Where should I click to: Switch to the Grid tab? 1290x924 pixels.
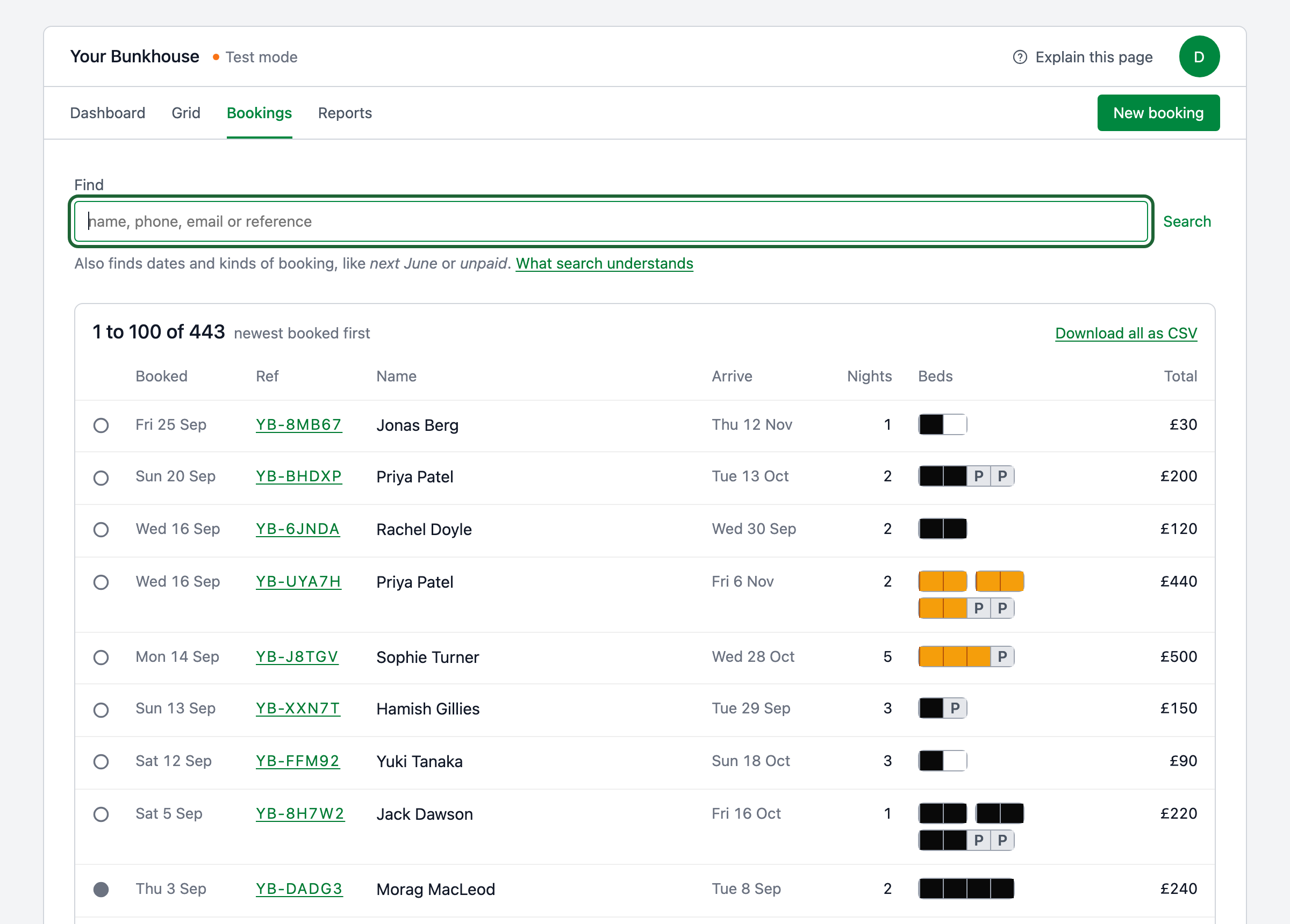click(186, 113)
